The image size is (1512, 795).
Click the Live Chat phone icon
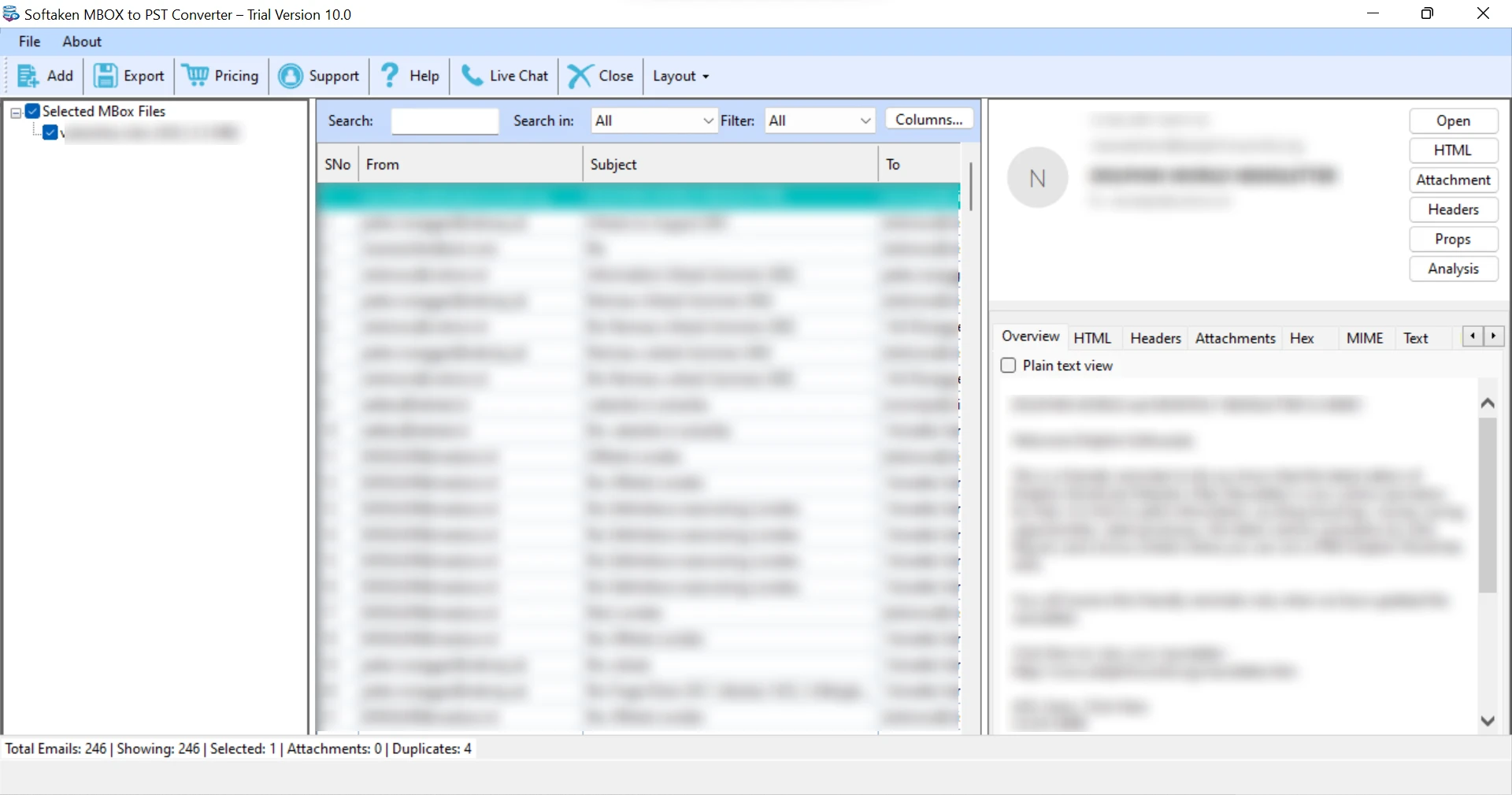pos(472,76)
